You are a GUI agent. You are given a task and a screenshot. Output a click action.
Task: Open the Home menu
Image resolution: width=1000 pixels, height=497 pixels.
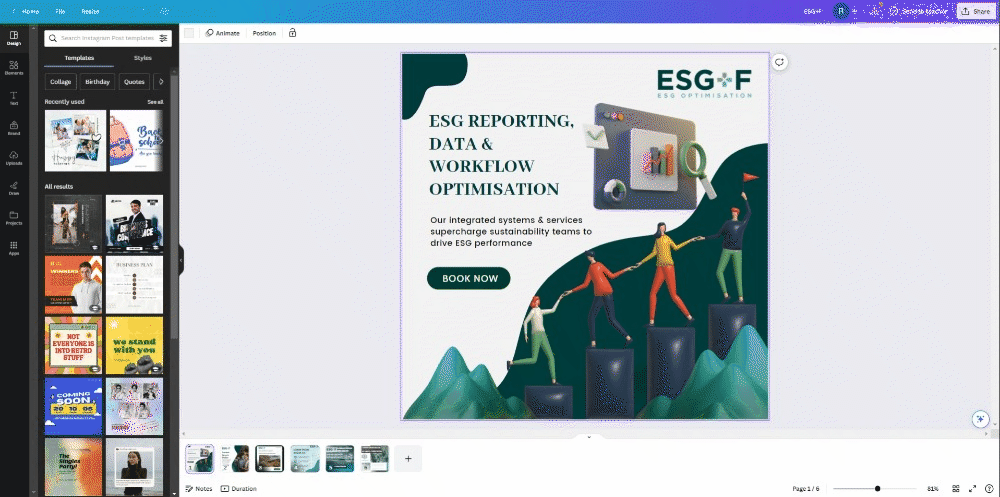pyautogui.click(x=31, y=11)
